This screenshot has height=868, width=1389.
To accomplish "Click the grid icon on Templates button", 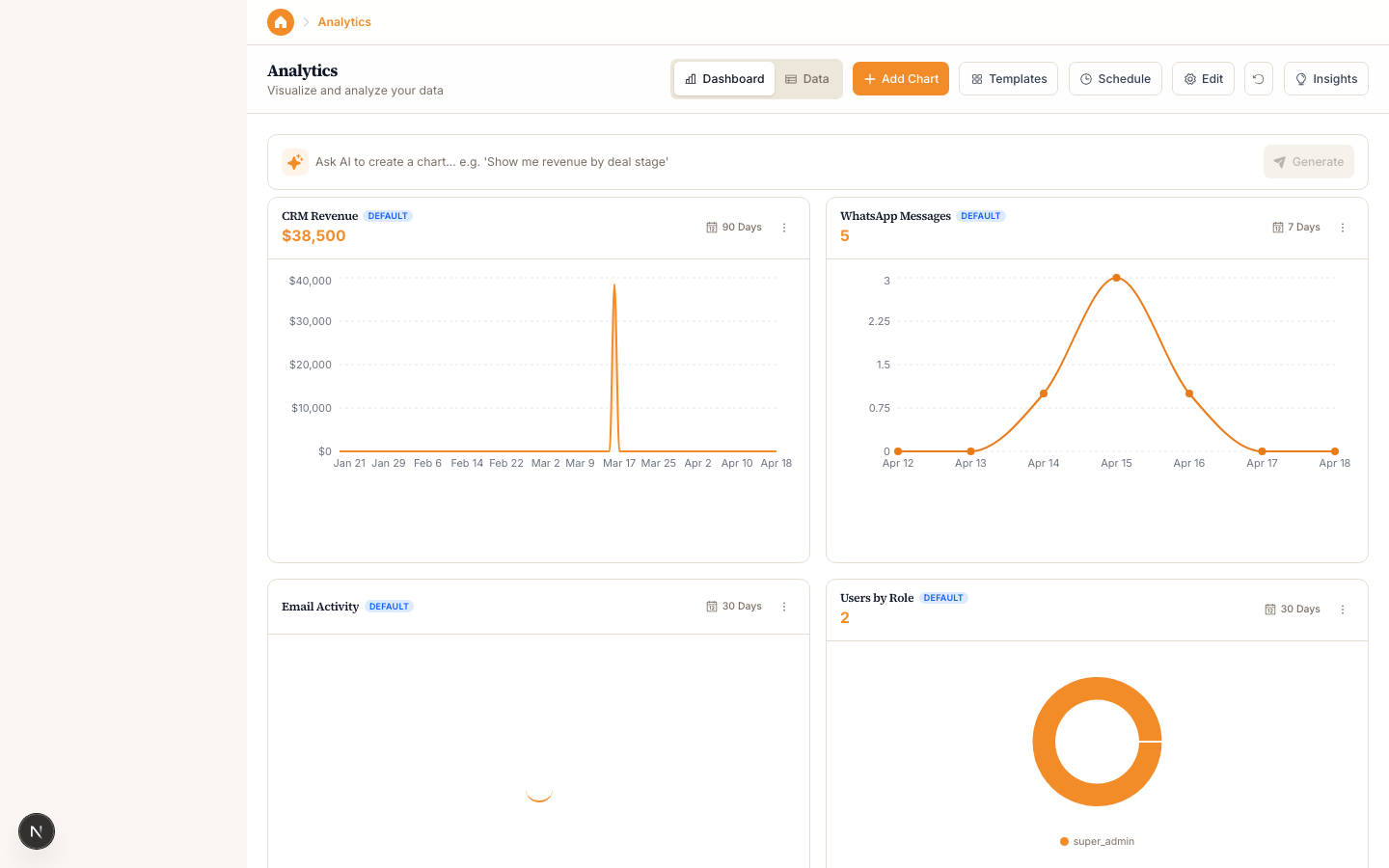I will click(x=976, y=78).
